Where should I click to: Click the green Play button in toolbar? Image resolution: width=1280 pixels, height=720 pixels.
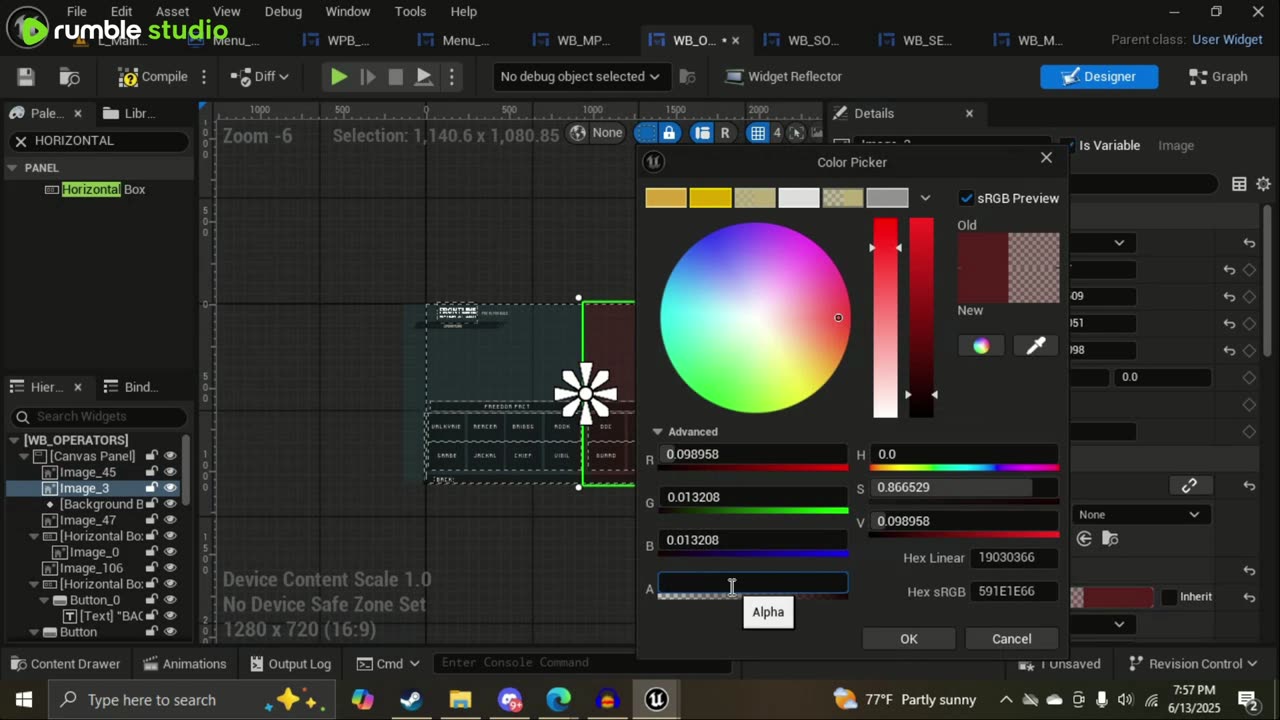click(339, 77)
